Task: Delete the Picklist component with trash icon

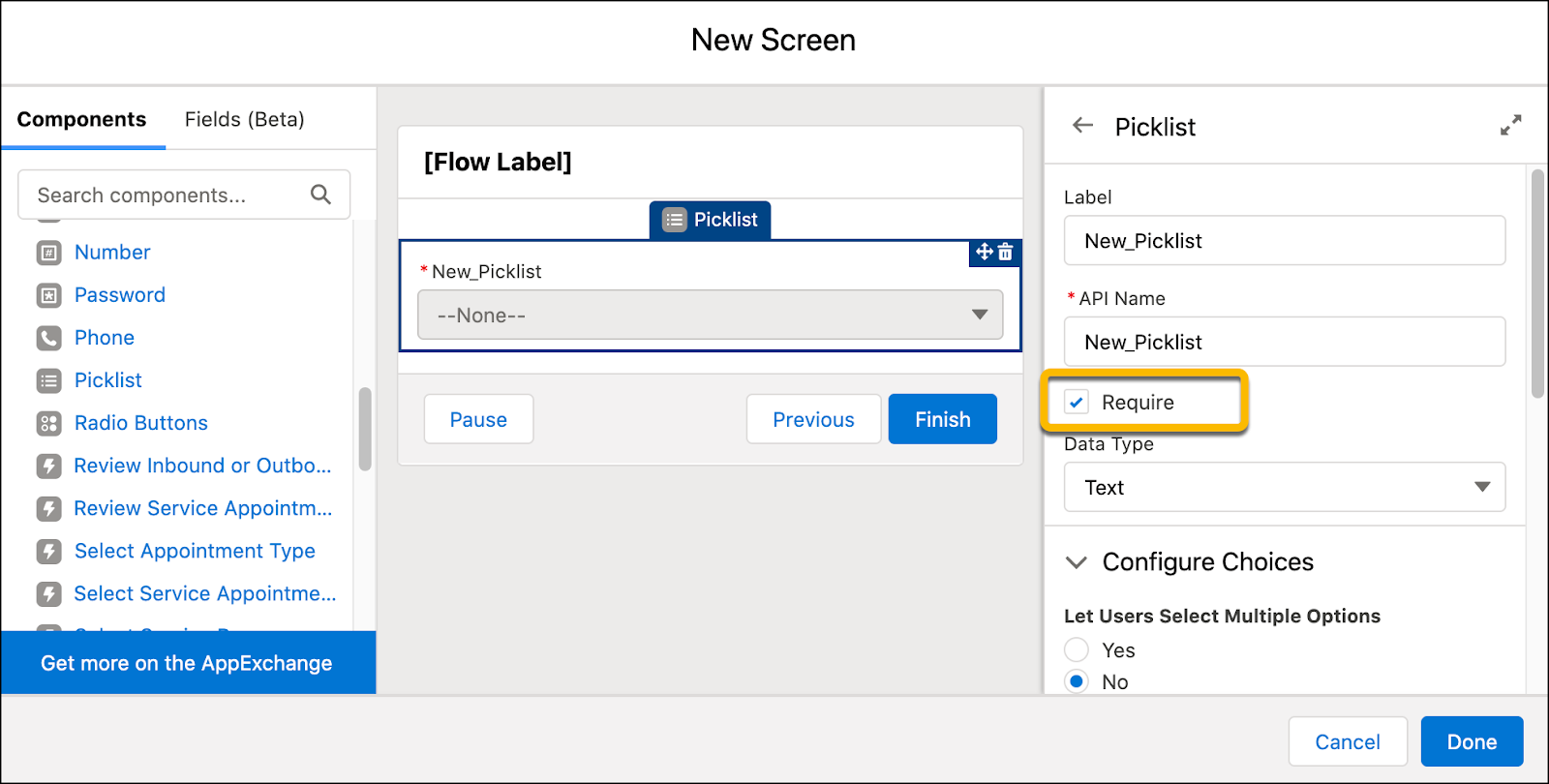Action: [1006, 252]
